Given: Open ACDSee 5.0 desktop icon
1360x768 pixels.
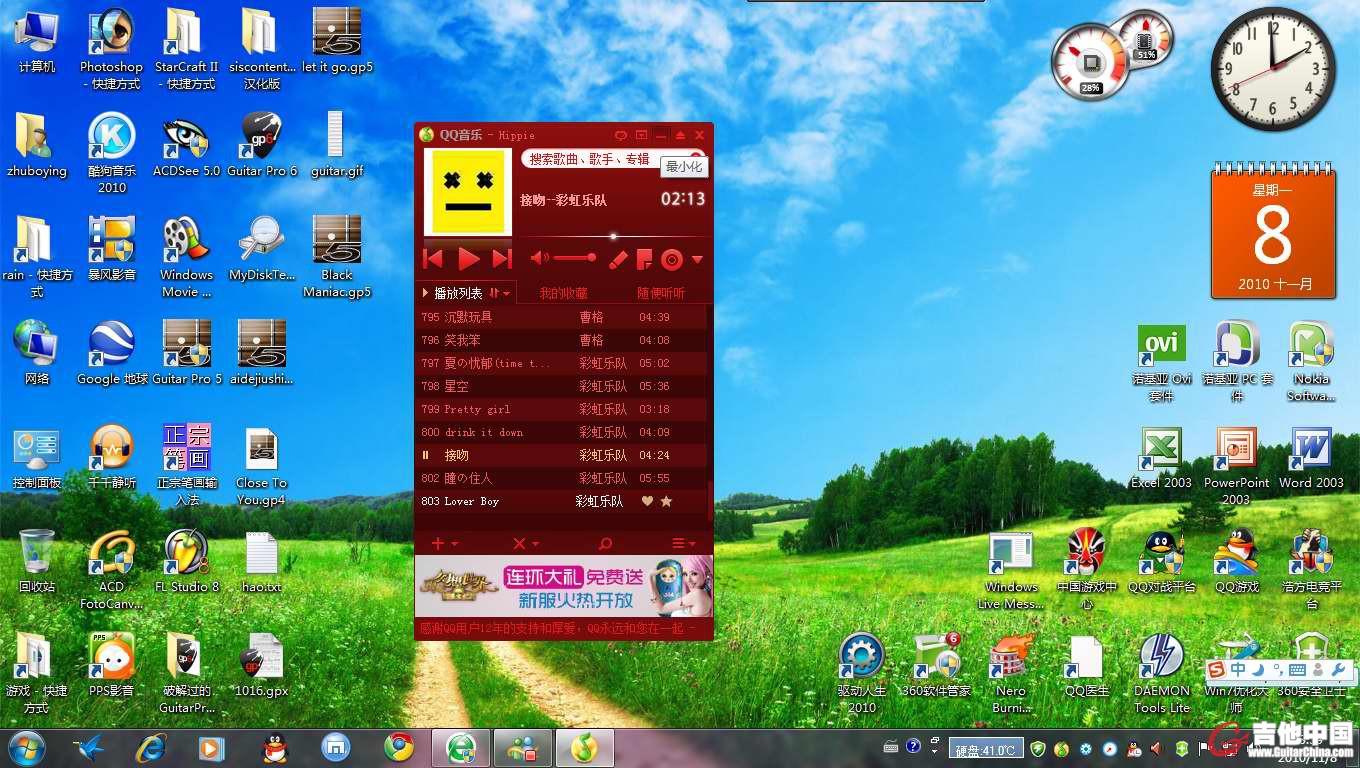Looking at the screenshot, I should [x=186, y=146].
